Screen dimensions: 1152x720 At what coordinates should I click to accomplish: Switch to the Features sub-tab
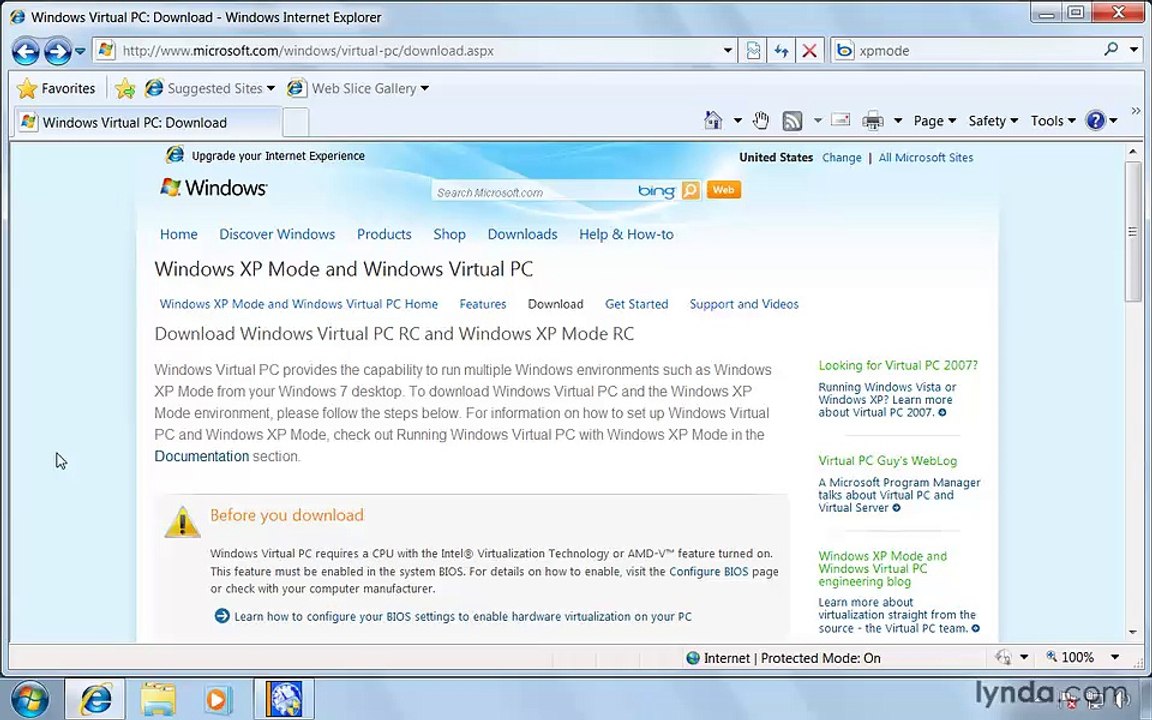(x=483, y=304)
